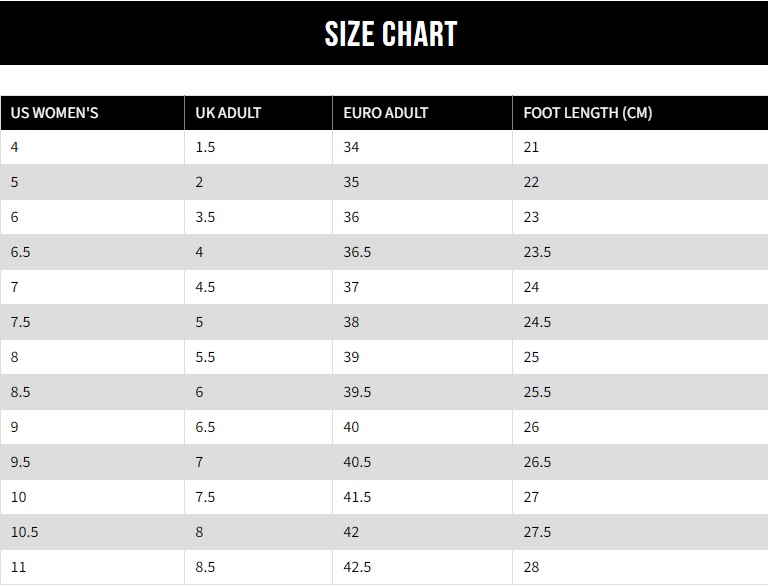Image resolution: width=768 pixels, height=587 pixels.
Task: Select the EURO ADULT column header
Action: coord(386,113)
